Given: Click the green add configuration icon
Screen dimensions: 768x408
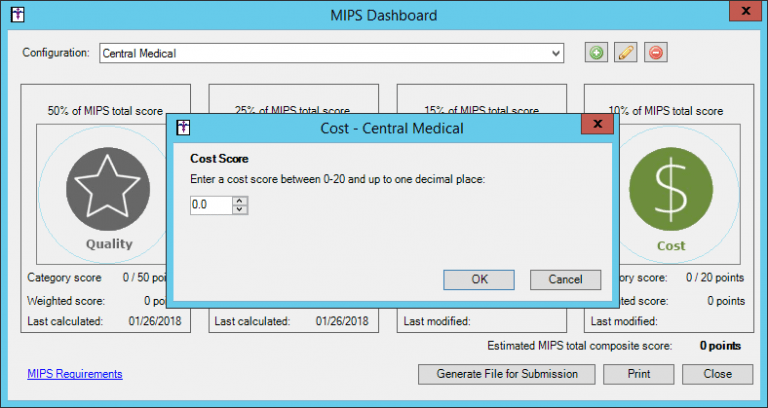Looking at the screenshot, I should [597, 53].
